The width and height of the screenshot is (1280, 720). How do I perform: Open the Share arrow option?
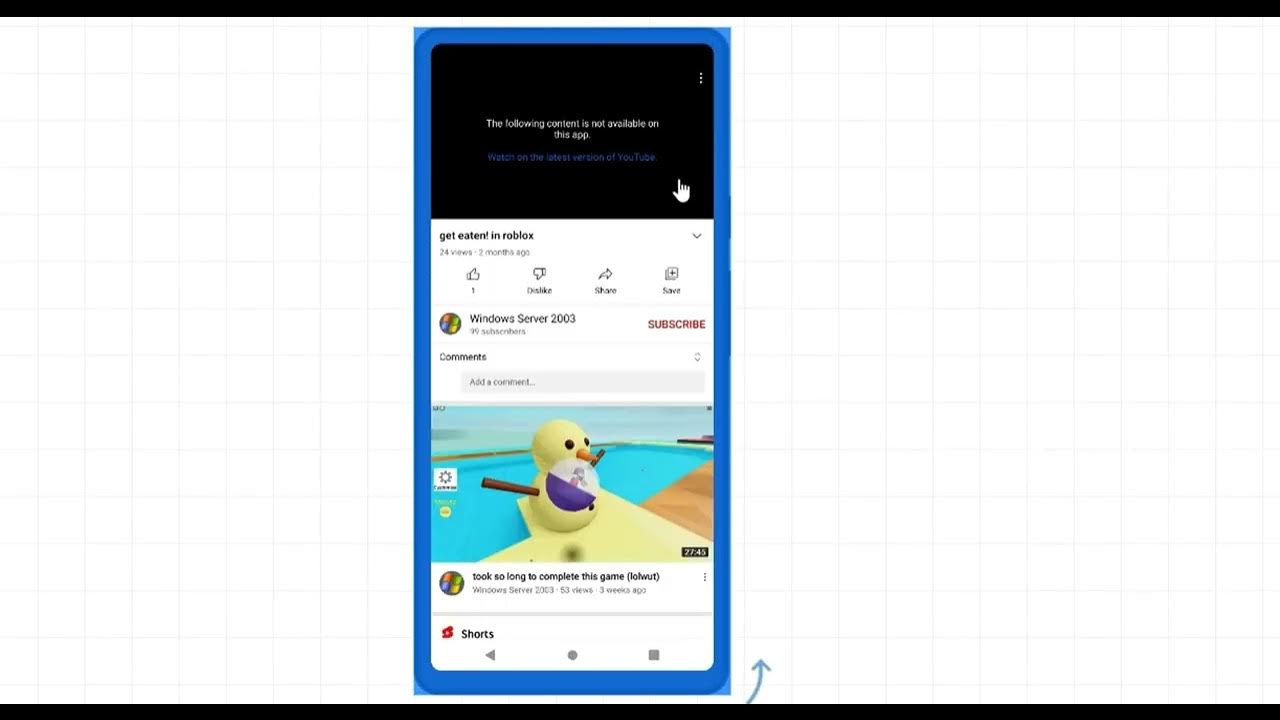point(605,274)
